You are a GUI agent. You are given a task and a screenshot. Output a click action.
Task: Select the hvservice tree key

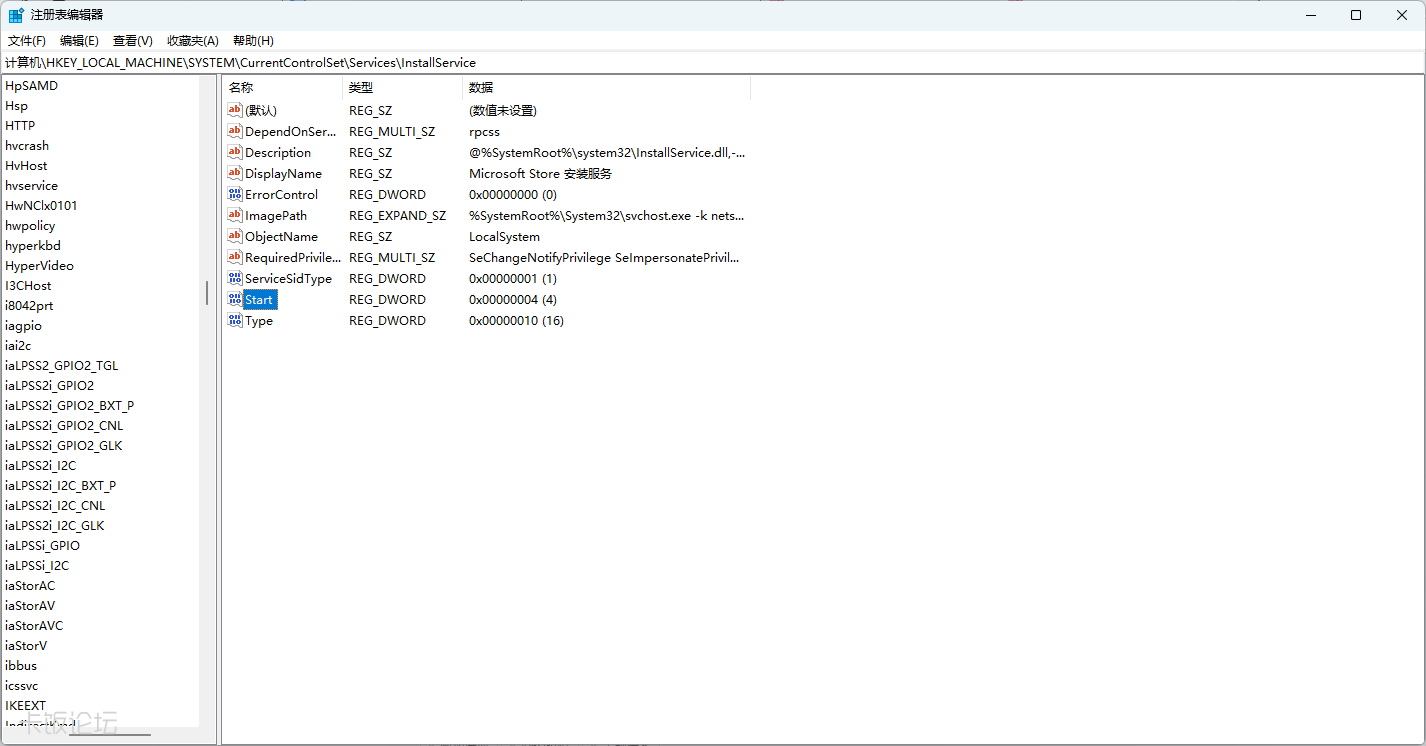click(31, 185)
